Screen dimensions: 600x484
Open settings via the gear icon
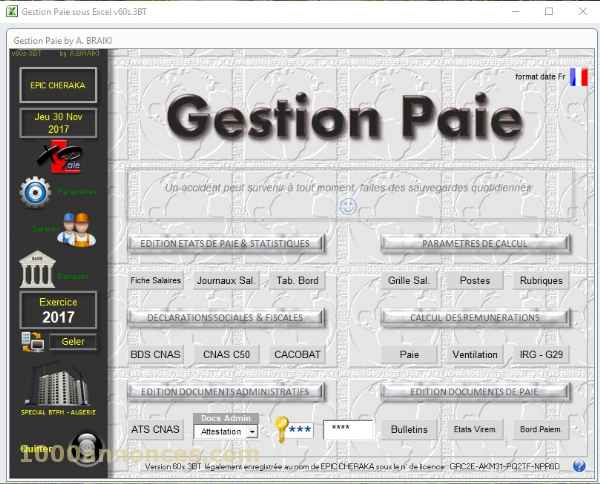(x=35, y=192)
